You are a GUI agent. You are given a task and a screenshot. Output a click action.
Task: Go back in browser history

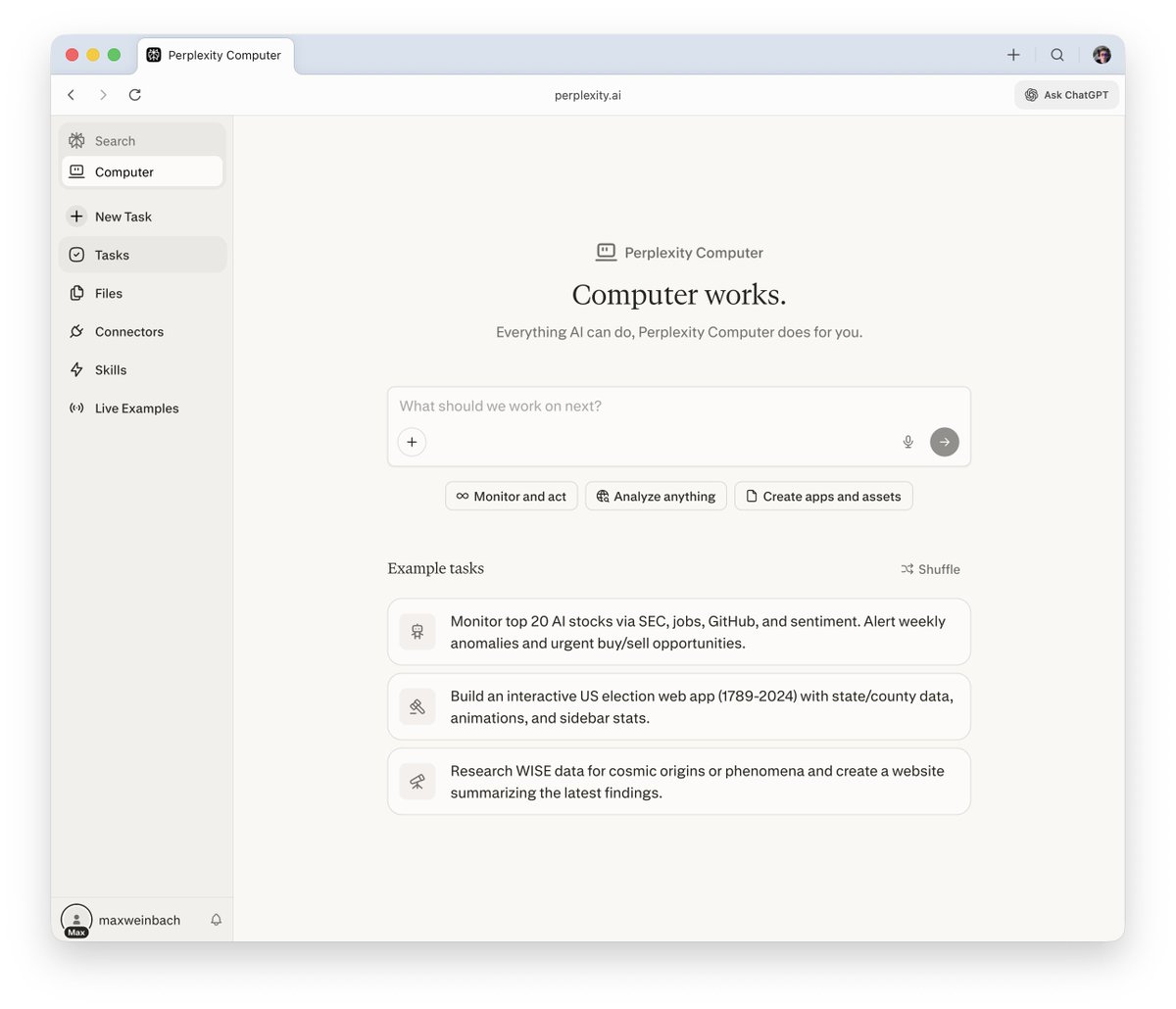(72, 95)
